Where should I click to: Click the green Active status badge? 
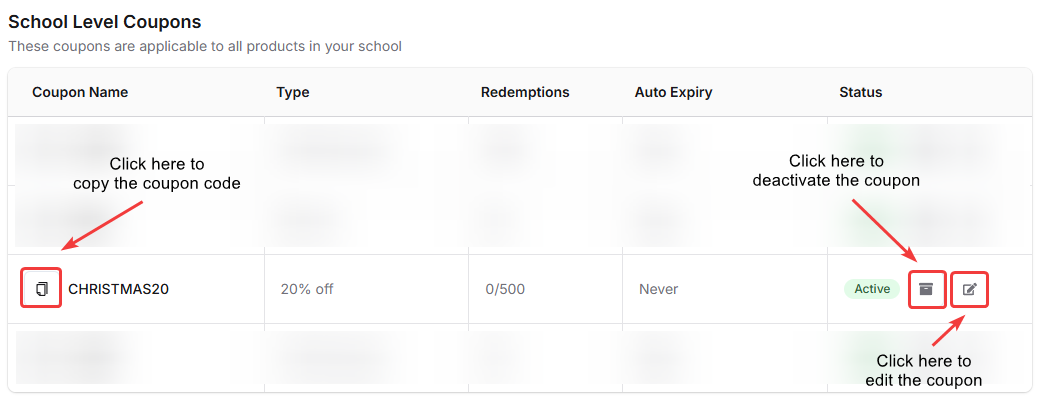point(872,289)
